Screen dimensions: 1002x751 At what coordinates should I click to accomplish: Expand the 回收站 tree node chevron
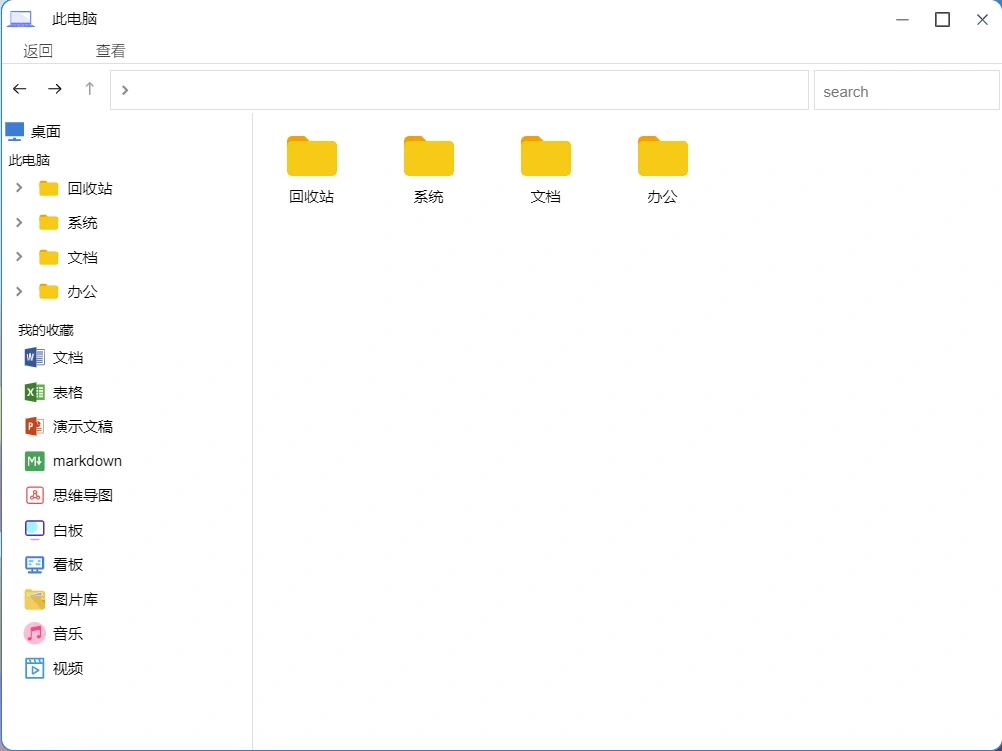pyautogui.click(x=19, y=188)
